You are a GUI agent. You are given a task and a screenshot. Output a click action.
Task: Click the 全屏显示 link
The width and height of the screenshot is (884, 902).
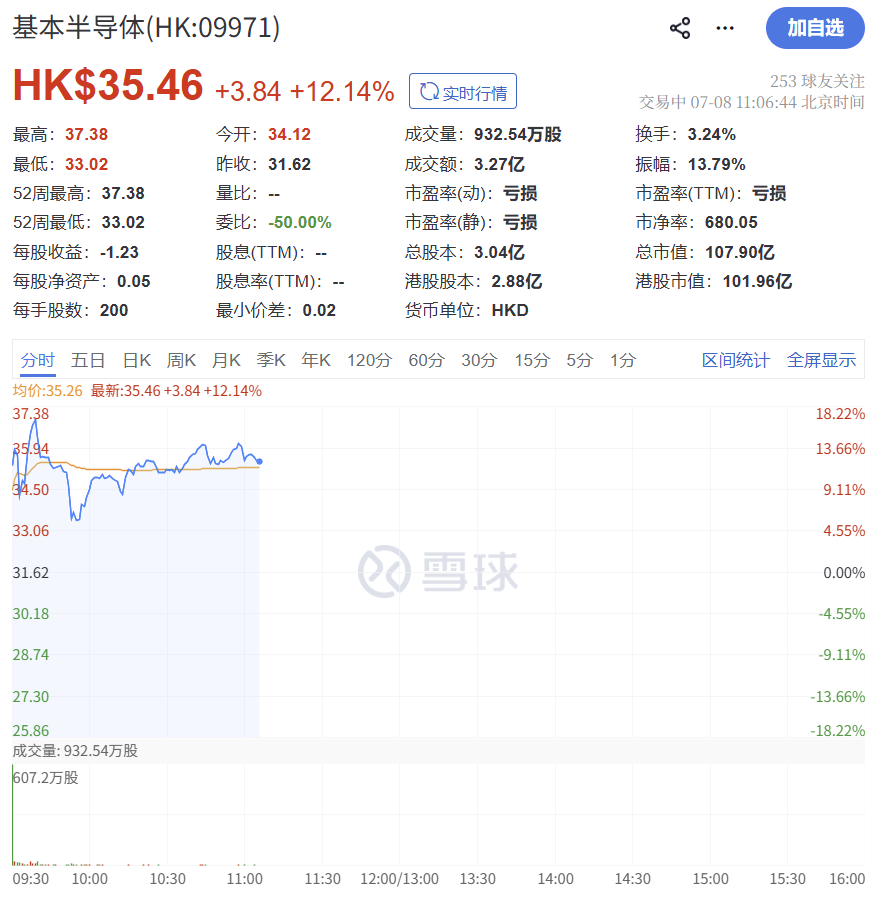pyautogui.click(x=821, y=360)
